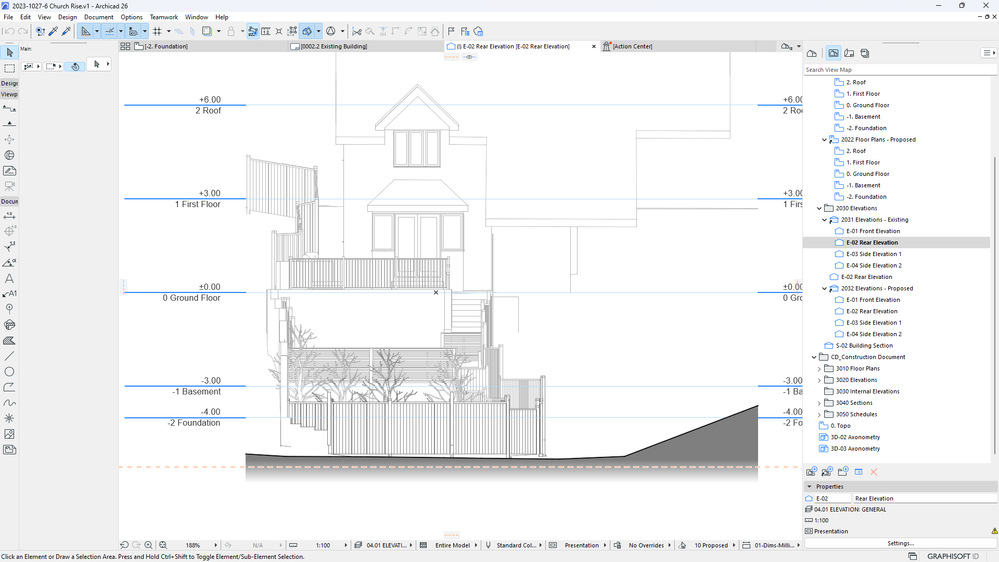Click the Undo icon
This screenshot has height=562, width=999.
pyautogui.click(x=10, y=31)
